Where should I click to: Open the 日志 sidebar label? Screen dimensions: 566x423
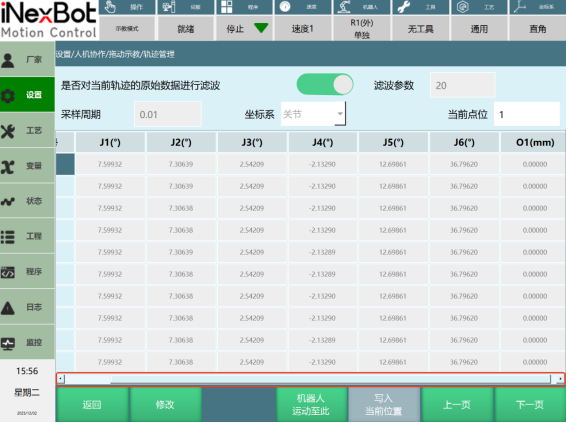point(34,307)
